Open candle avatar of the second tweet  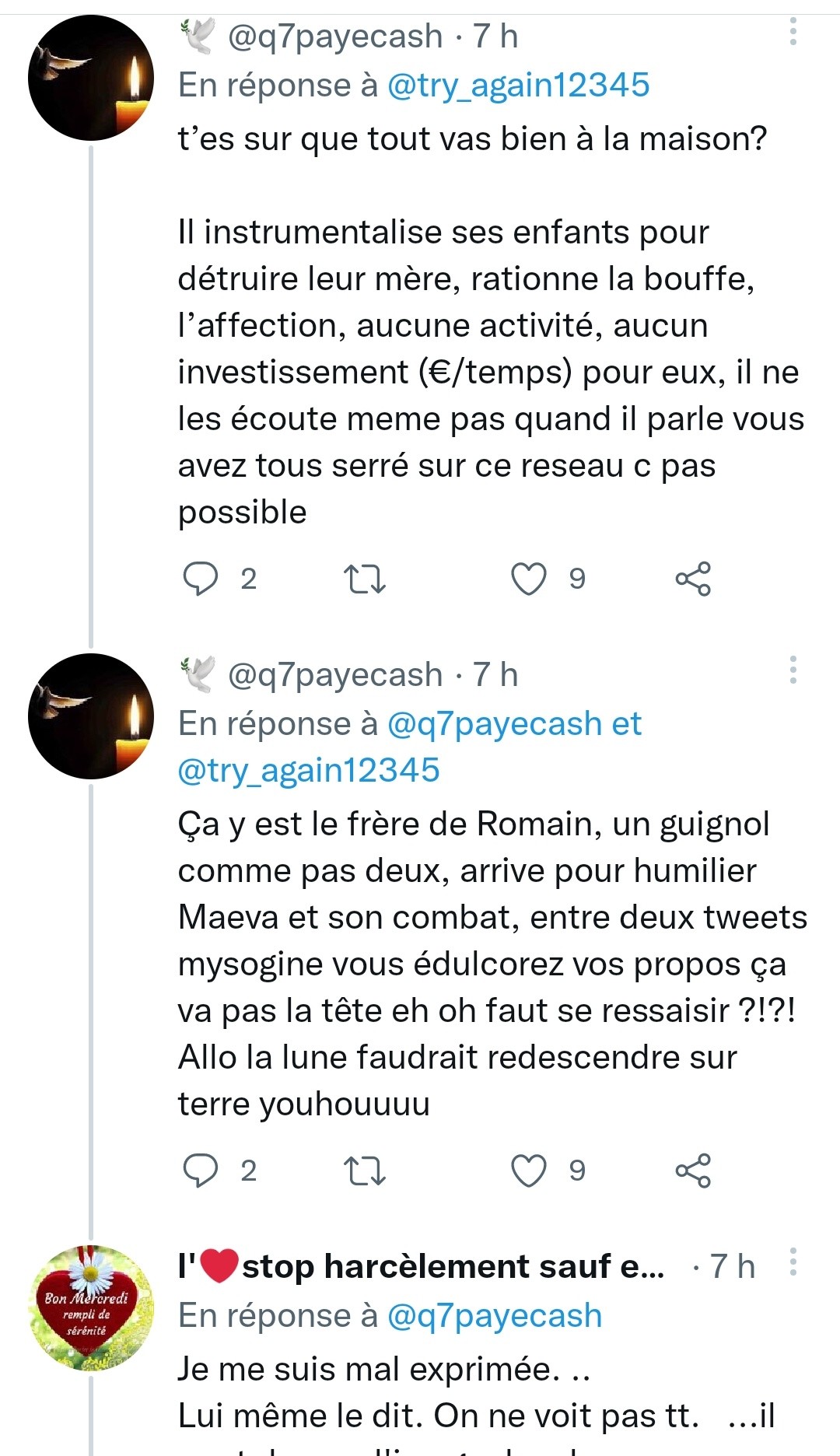91,716
